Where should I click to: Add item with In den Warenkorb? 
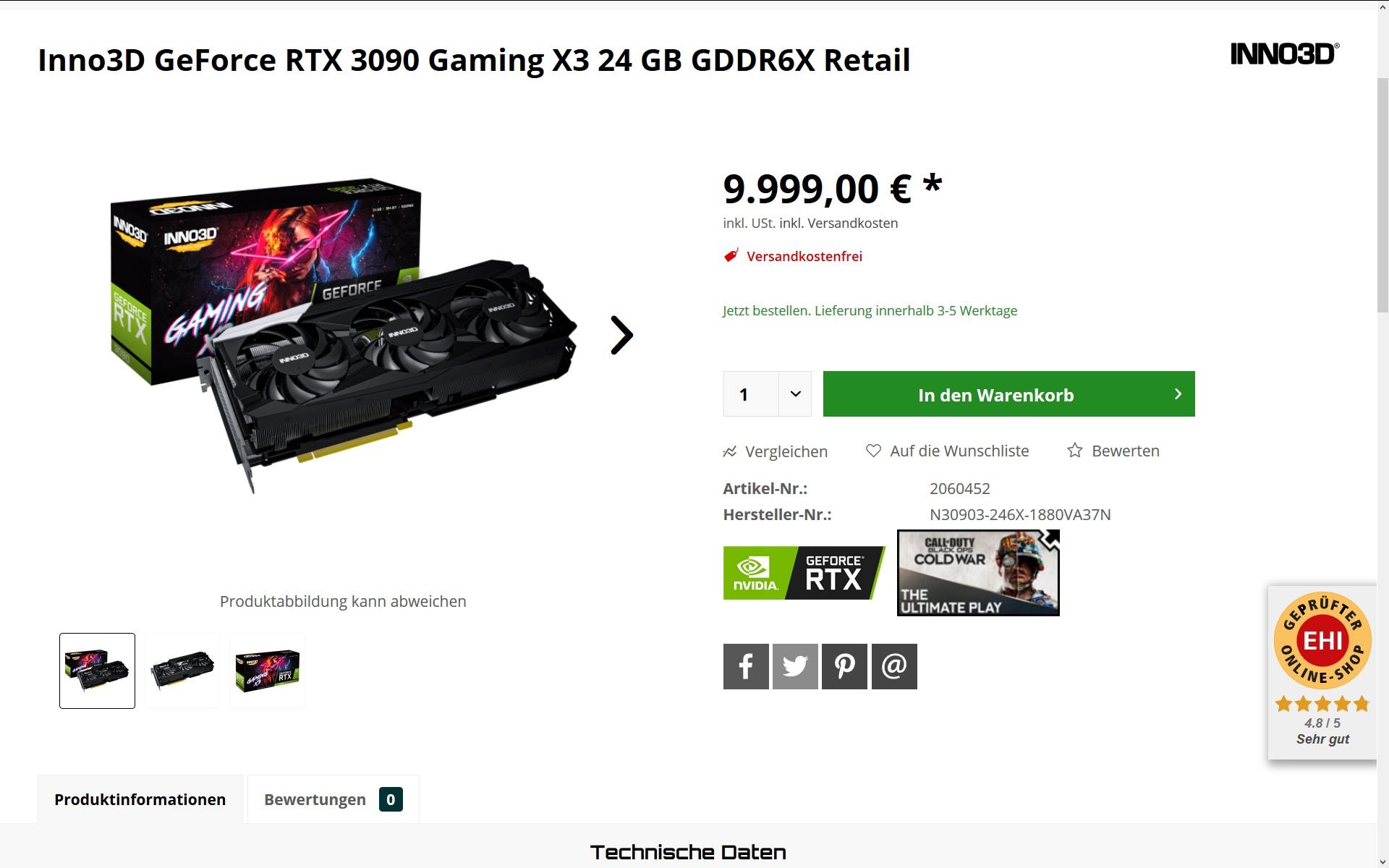(x=1008, y=393)
